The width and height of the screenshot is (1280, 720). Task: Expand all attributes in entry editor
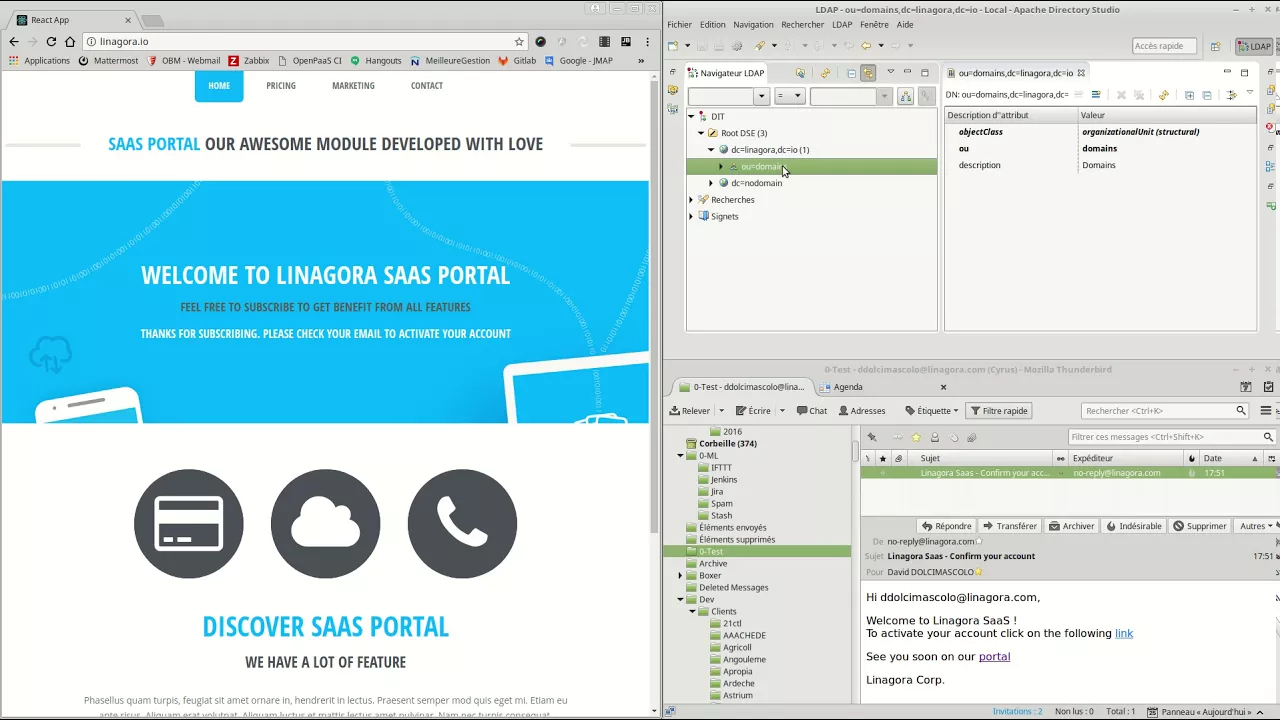click(x=1189, y=95)
